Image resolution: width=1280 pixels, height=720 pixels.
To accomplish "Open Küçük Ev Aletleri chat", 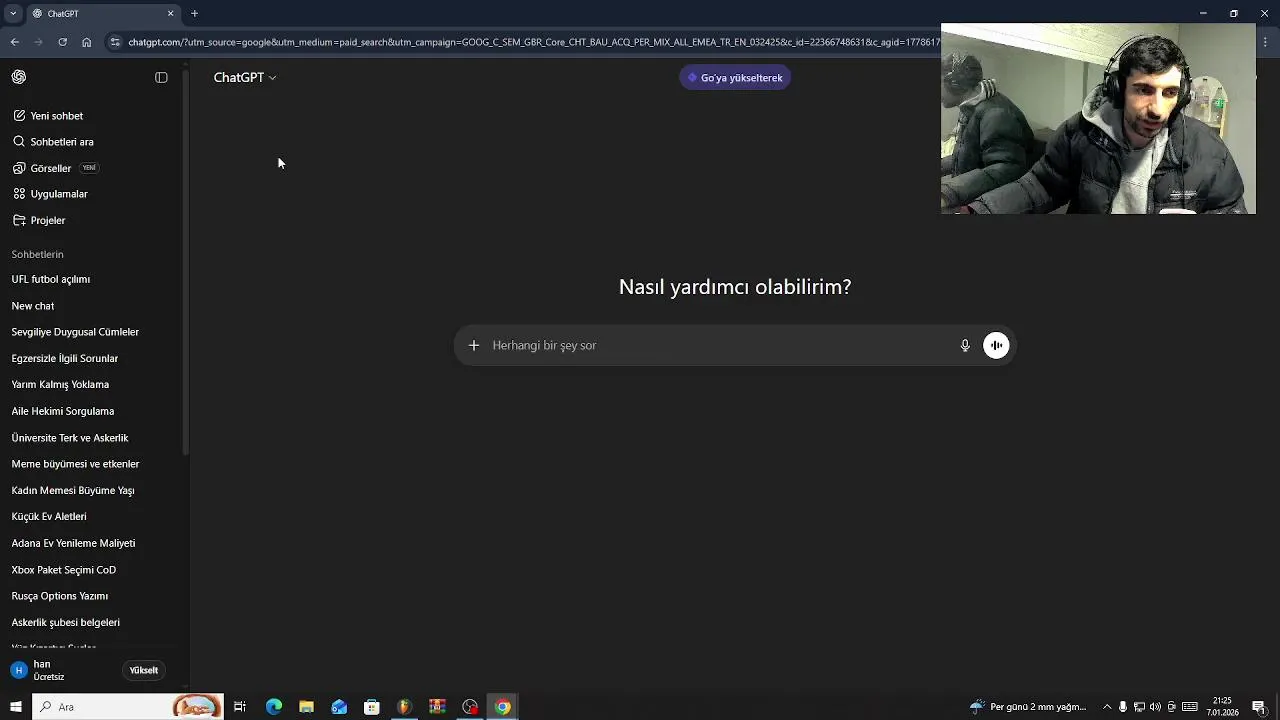I will point(49,516).
